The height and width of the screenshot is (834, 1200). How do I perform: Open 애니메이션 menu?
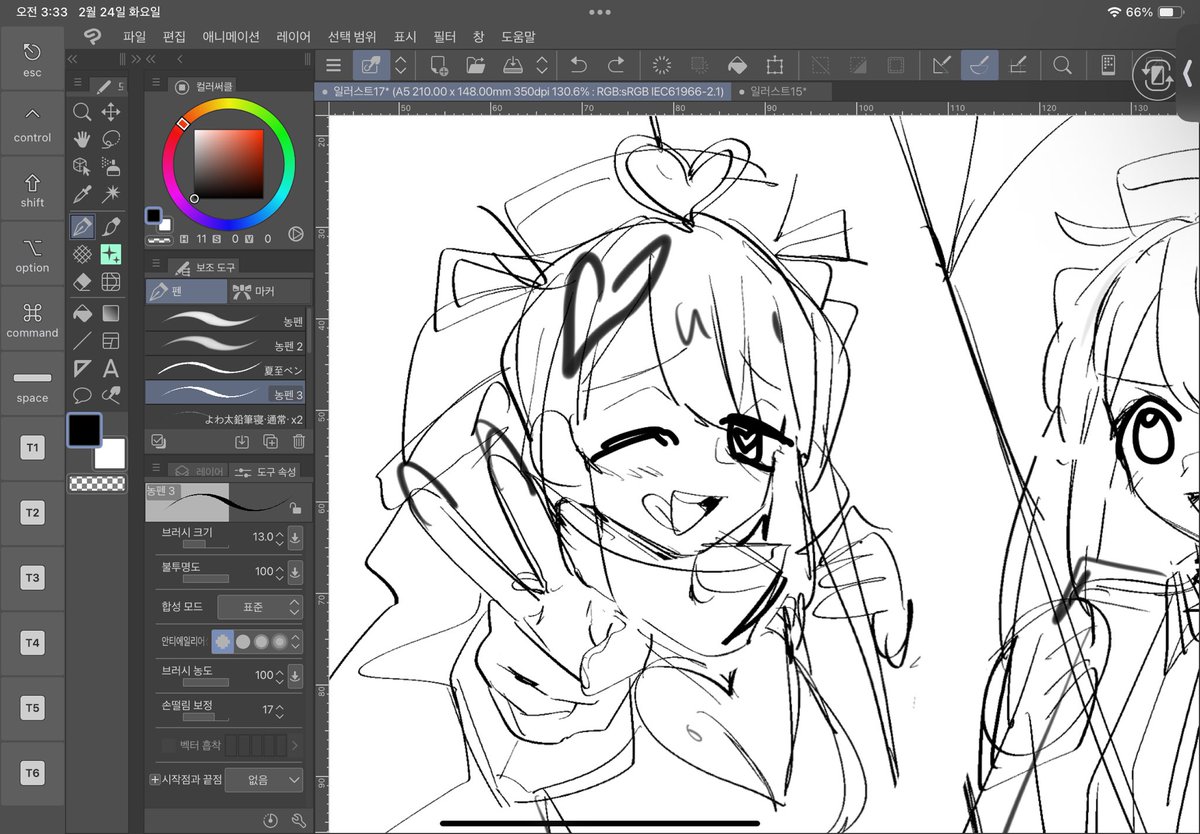pyautogui.click(x=231, y=37)
